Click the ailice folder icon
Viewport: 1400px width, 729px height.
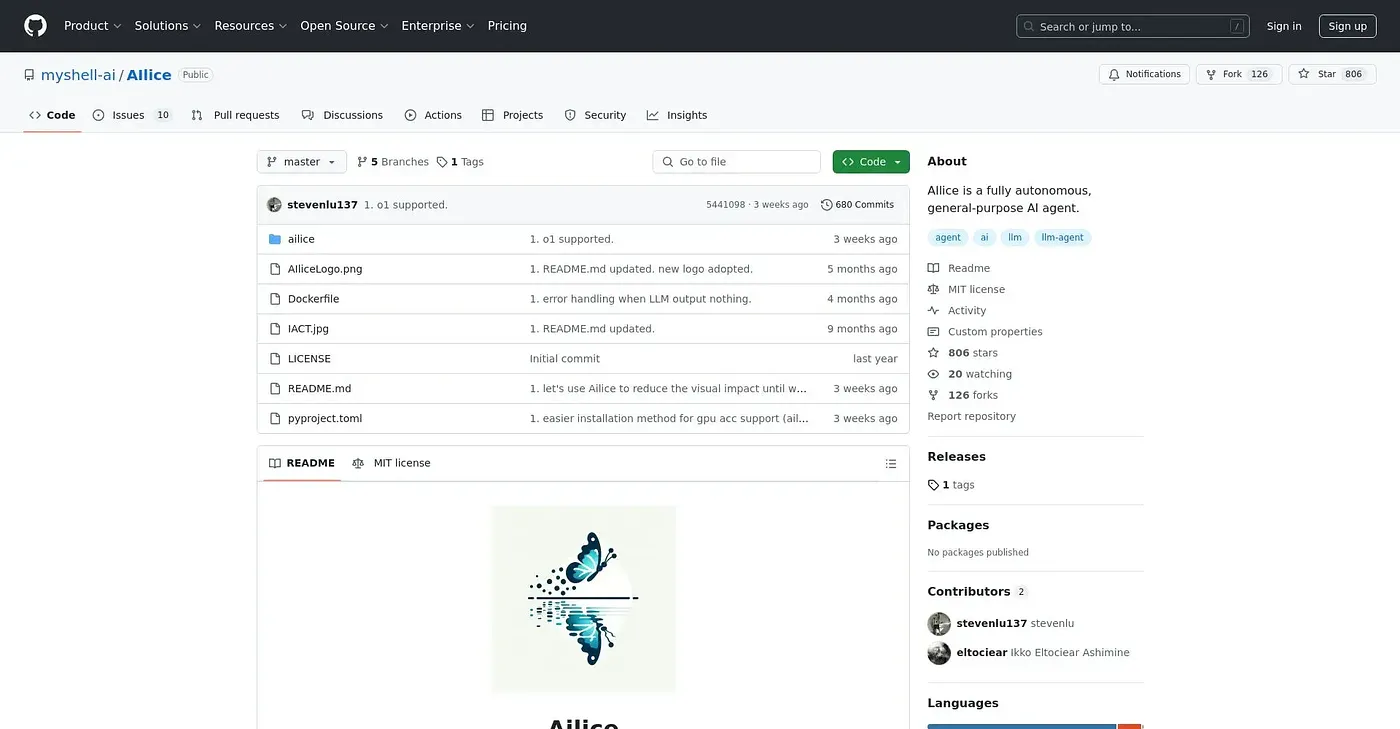(x=275, y=239)
